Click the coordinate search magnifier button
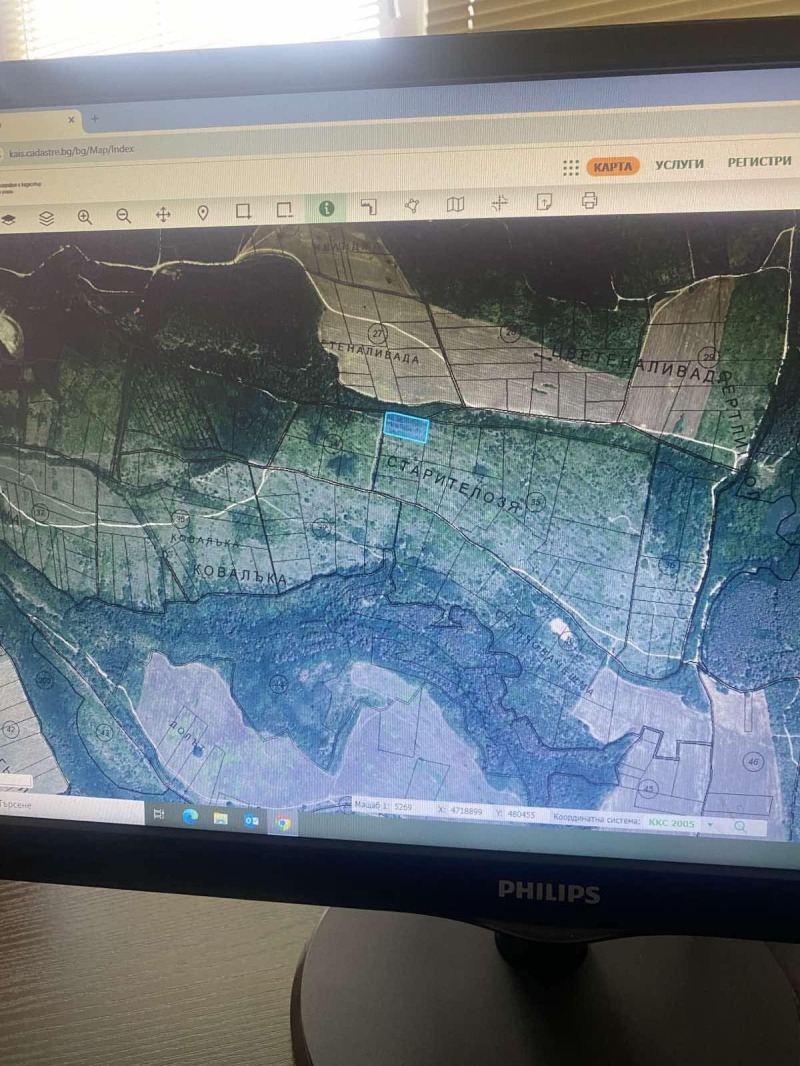The image size is (800, 1066). 741,827
